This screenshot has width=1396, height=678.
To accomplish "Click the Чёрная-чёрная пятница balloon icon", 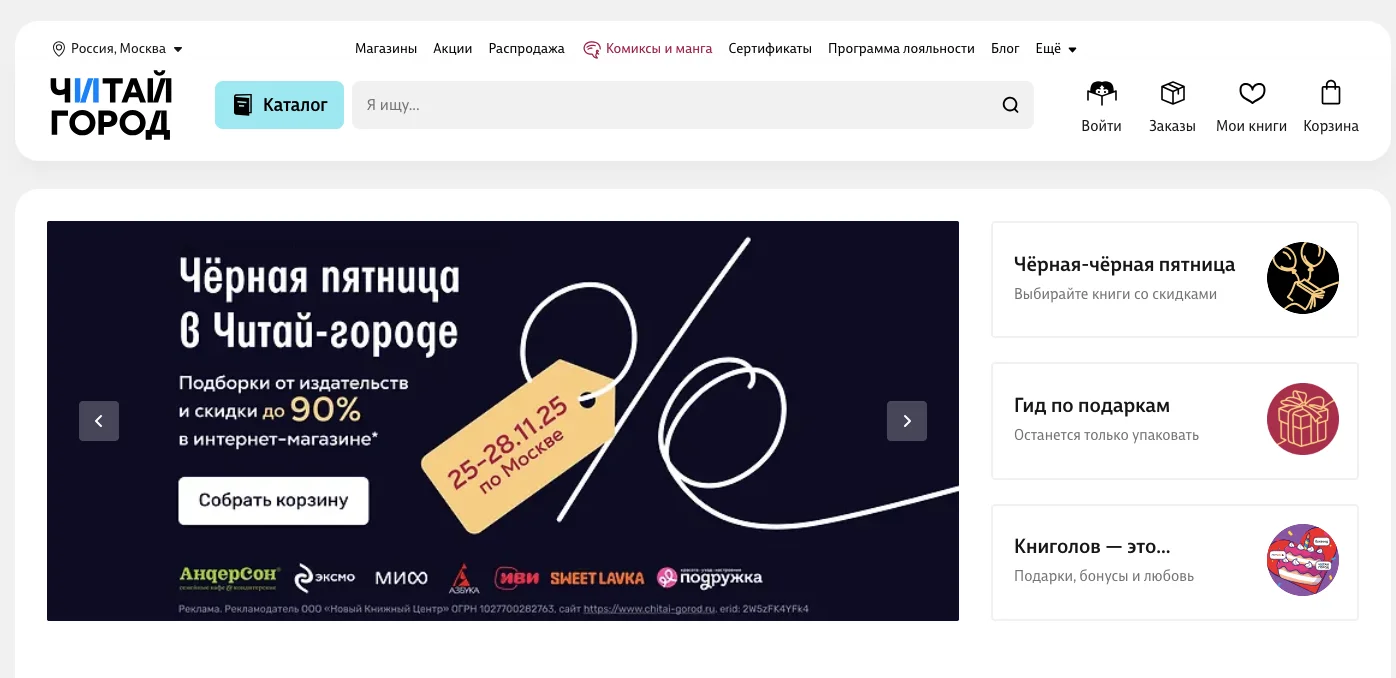I will click(x=1302, y=278).
